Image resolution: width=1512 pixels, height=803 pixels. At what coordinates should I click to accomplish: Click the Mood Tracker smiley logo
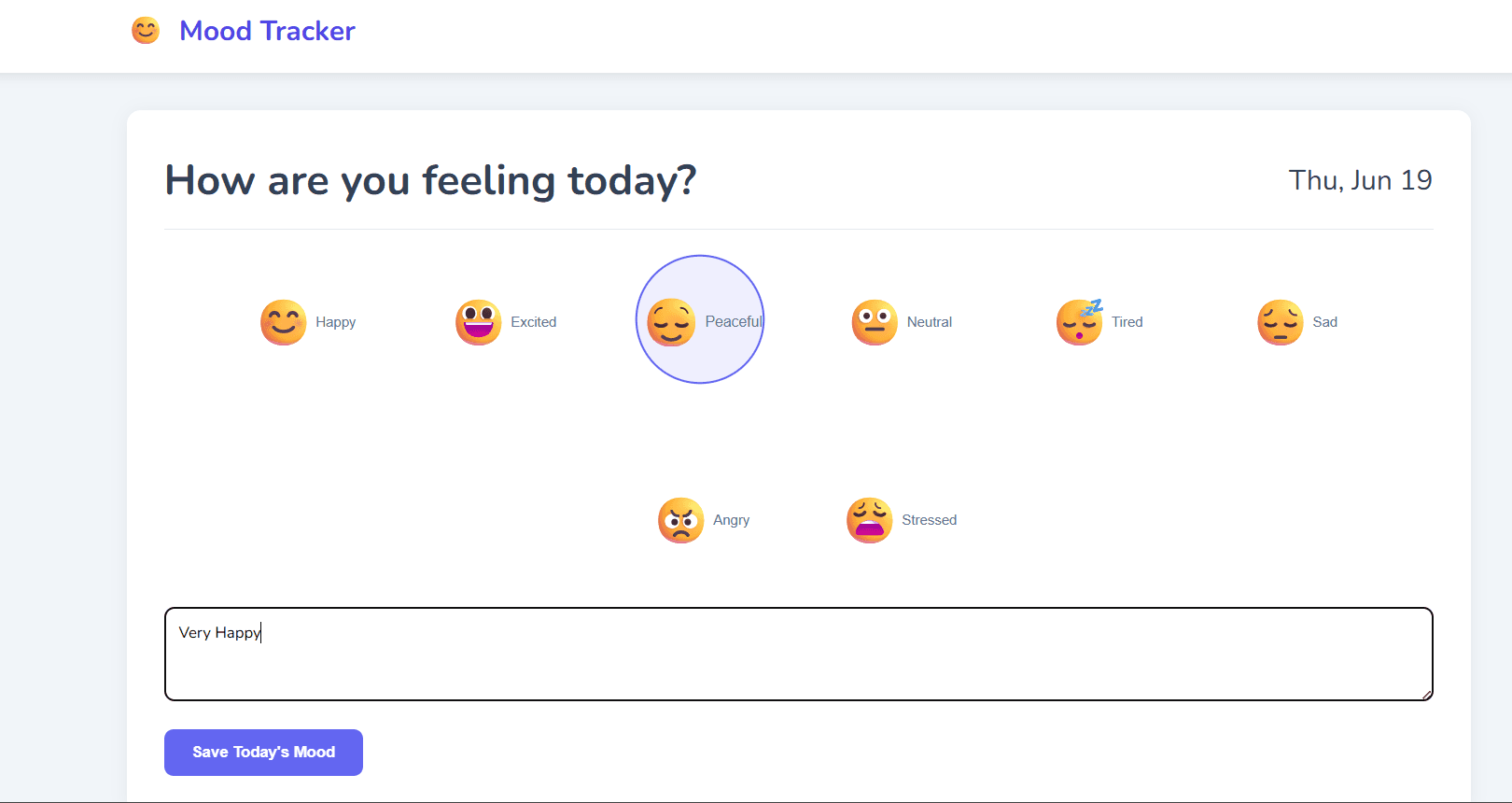pyautogui.click(x=146, y=30)
